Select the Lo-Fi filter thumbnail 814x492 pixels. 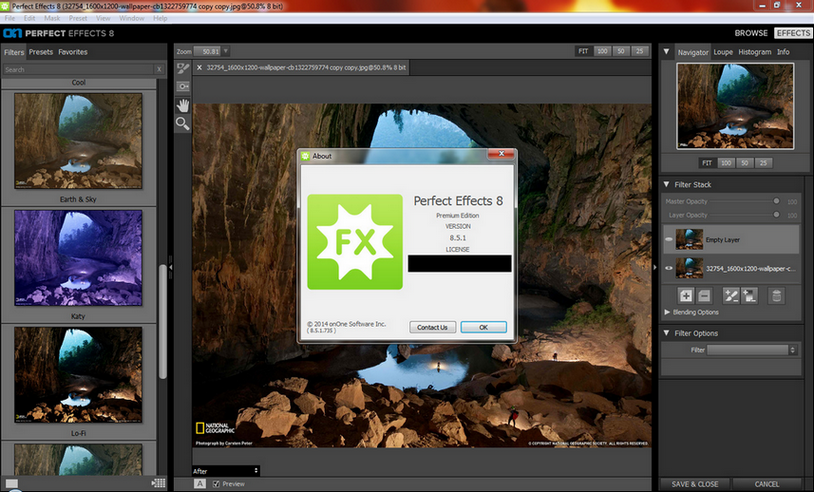pyautogui.click(x=78, y=374)
